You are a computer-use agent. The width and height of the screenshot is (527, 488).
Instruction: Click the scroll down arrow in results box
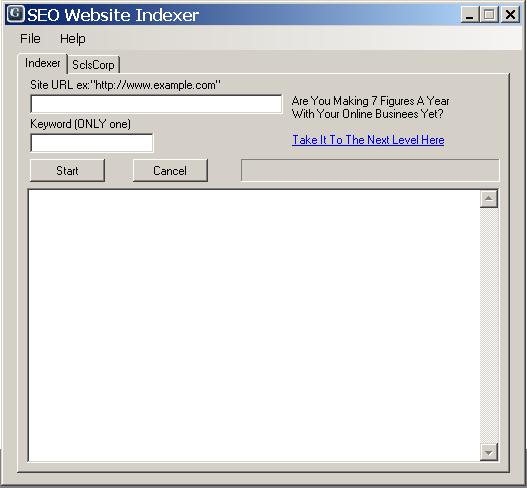489,452
